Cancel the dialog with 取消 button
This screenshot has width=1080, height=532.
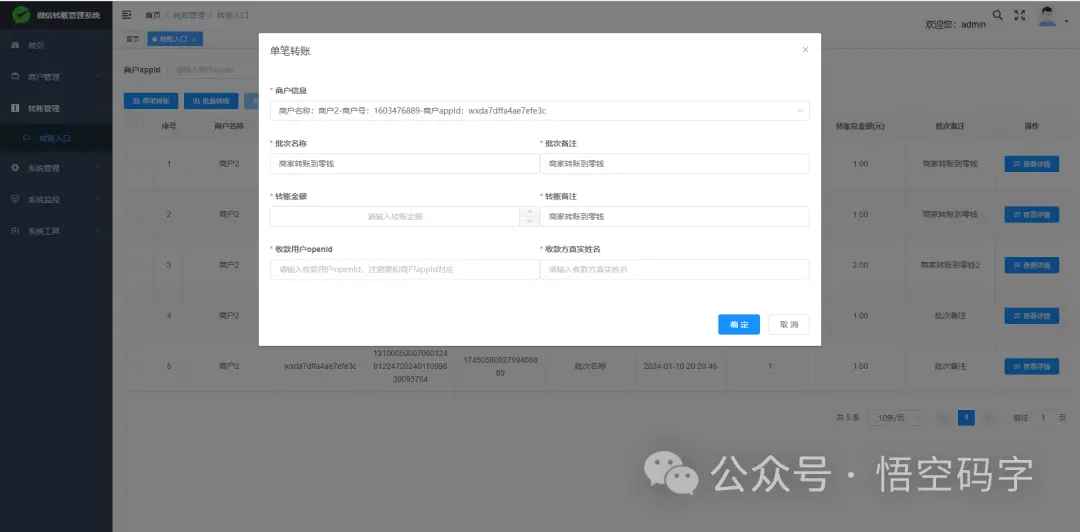pyautogui.click(x=789, y=325)
